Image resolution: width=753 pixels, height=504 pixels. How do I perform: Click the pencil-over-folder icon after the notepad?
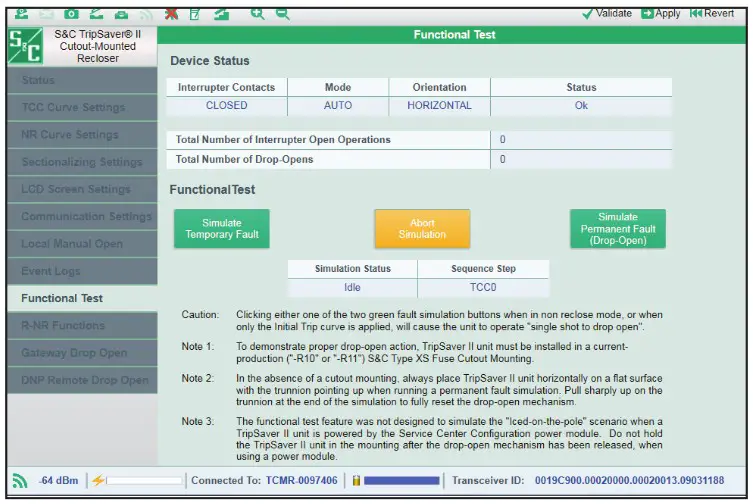(221, 14)
